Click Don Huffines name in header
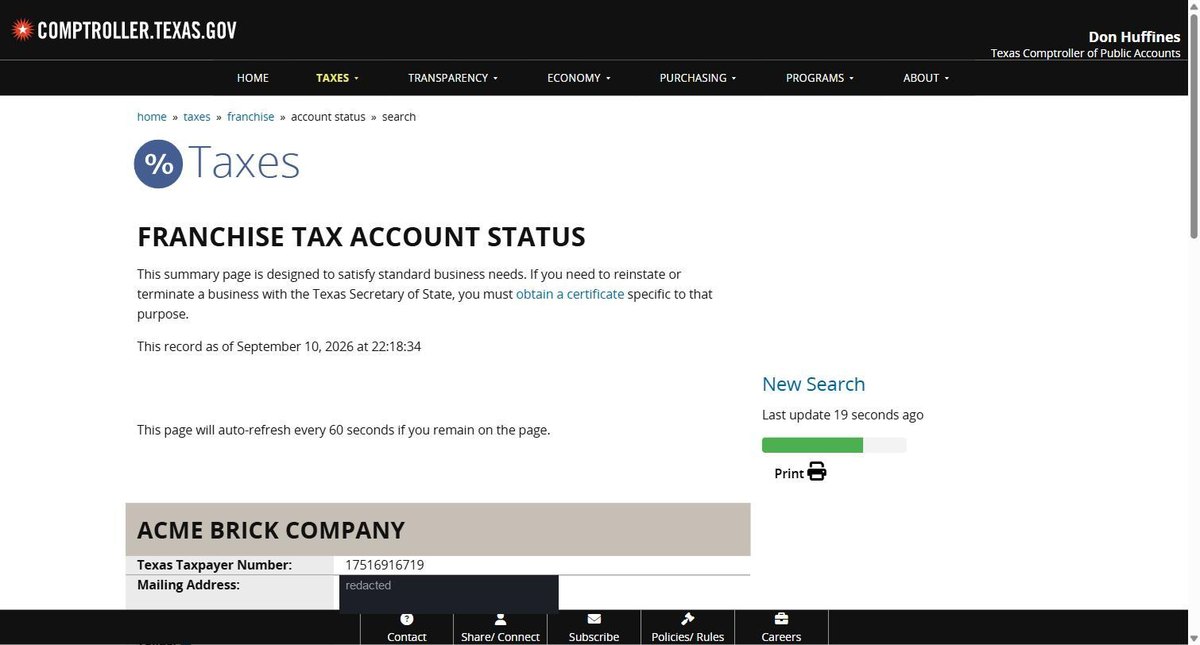 tap(1134, 37)
